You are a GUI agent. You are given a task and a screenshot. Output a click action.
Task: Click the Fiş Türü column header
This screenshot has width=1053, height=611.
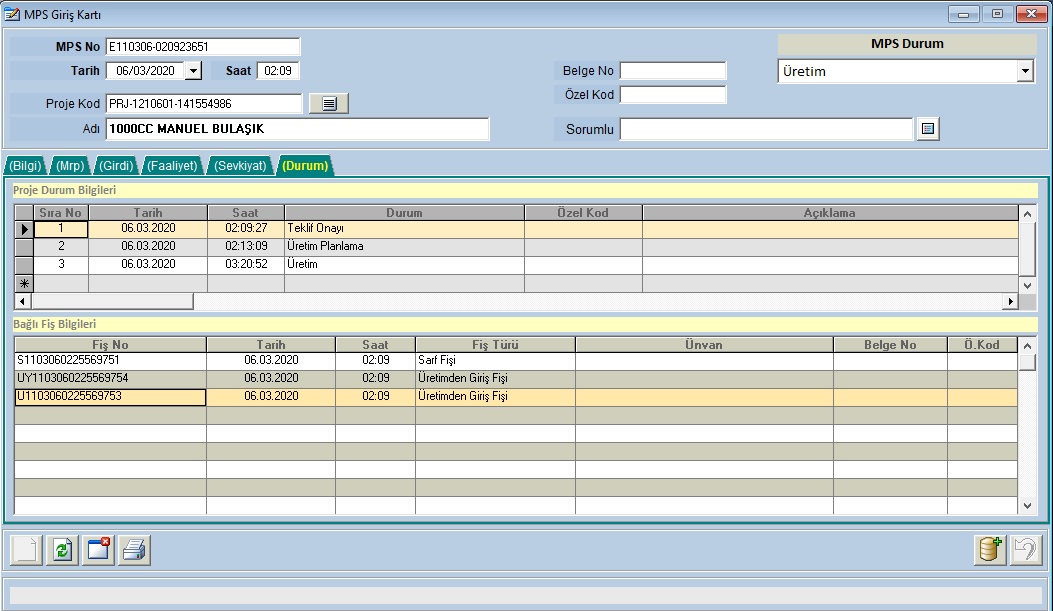pos(495,344)
